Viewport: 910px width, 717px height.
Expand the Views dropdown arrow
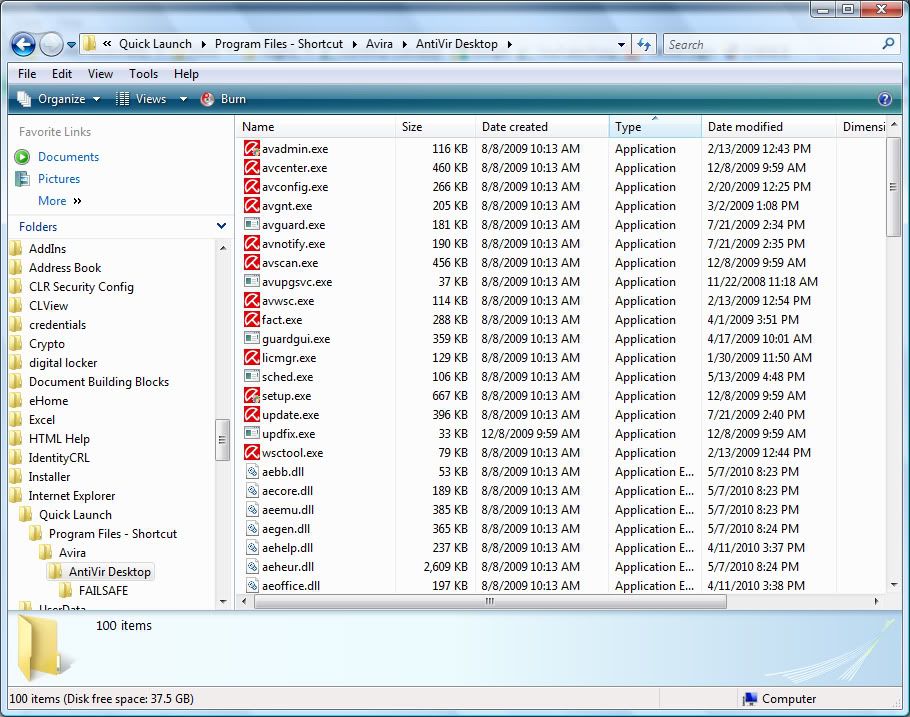point(183,99)
